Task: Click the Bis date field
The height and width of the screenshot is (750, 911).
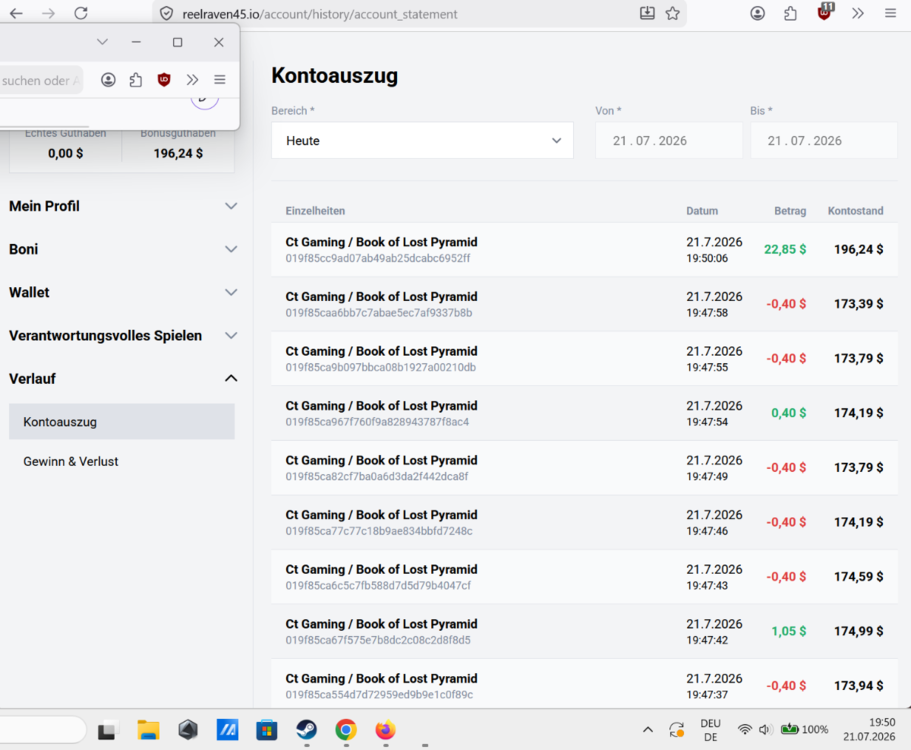Action: (x=823, y=141)
